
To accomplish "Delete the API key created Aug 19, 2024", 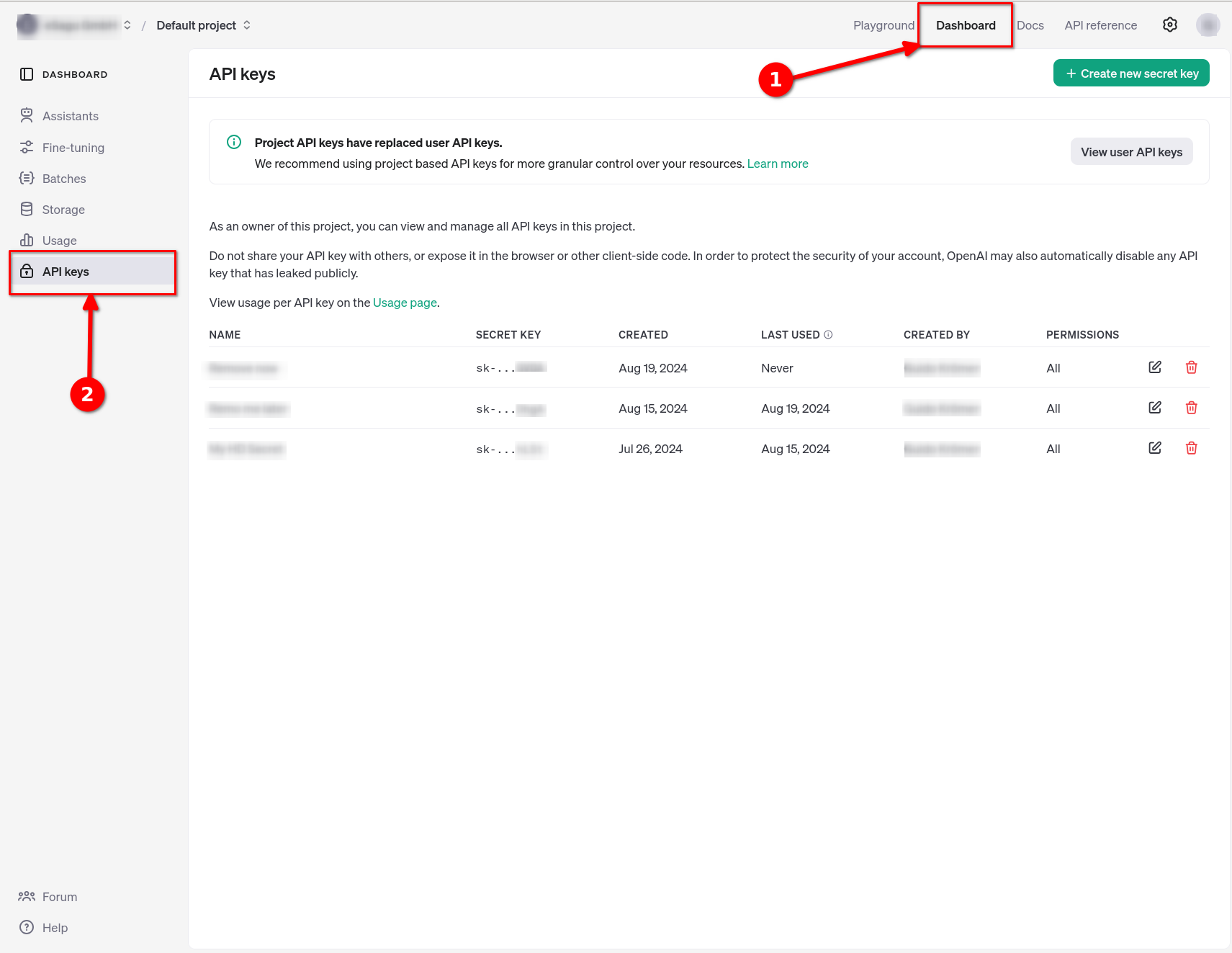I will 1191,367.
